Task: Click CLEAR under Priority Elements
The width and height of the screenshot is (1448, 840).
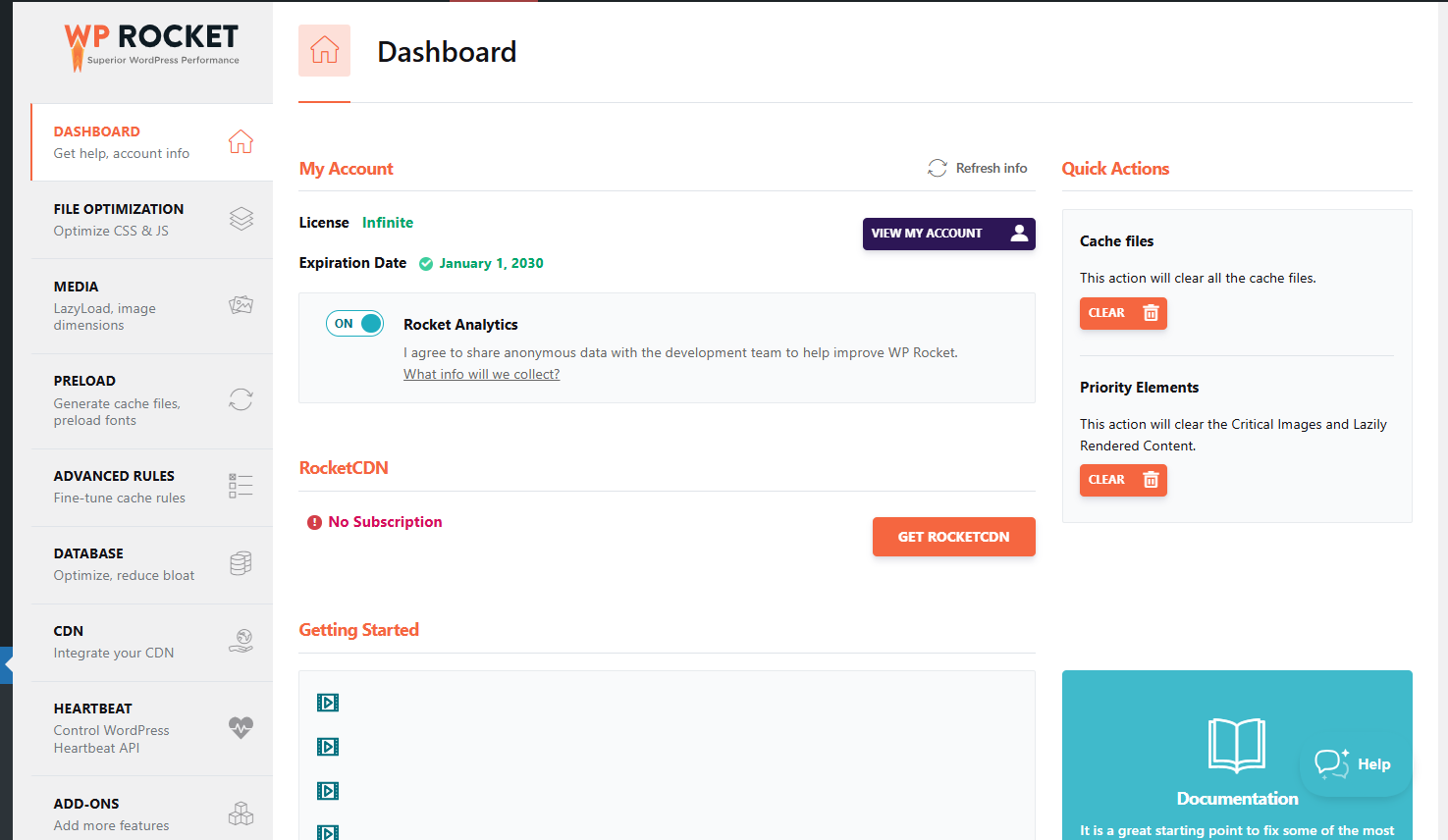Action: point(1123,480)
